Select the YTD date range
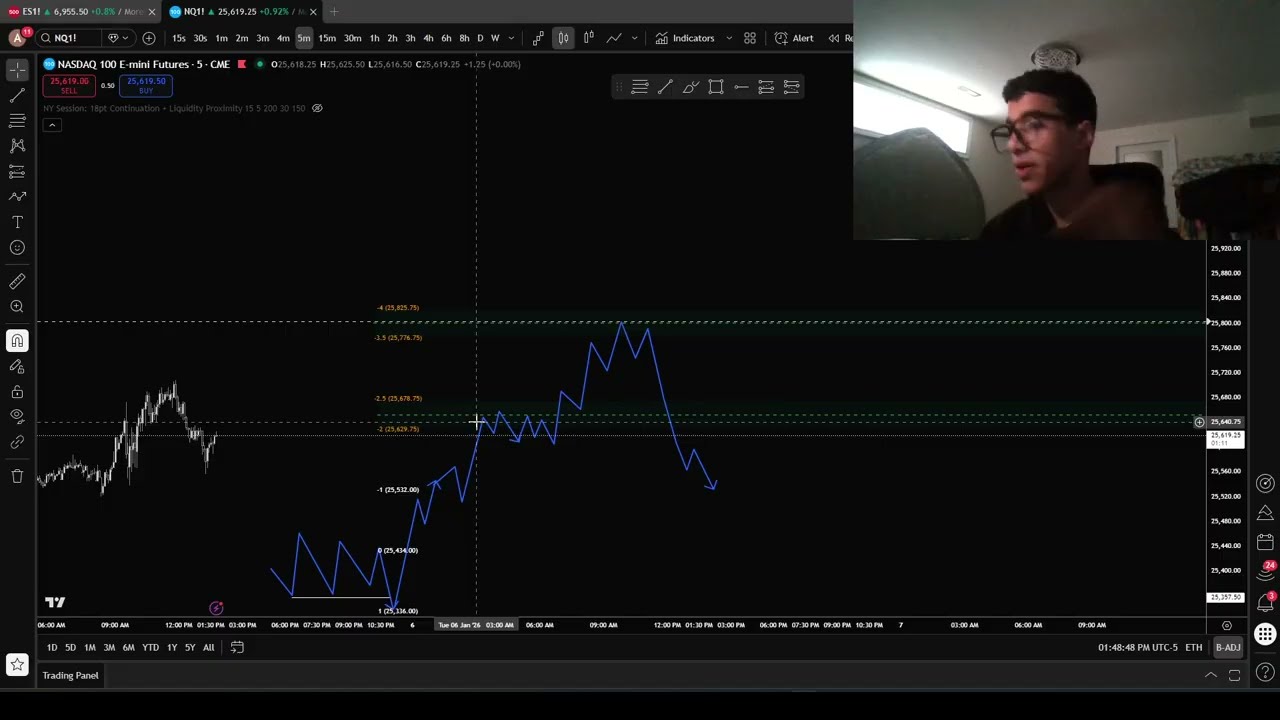Image resolution: width=1280 pixels, height=720 pixels. (x=150, y=648)
